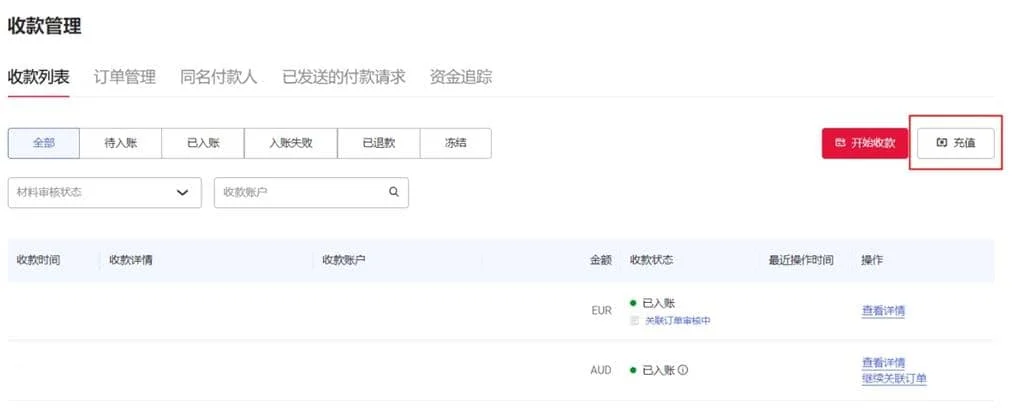Click the 关联订单审核中 link
This screenshot has height=415, width=1024.
pos(678,321)
